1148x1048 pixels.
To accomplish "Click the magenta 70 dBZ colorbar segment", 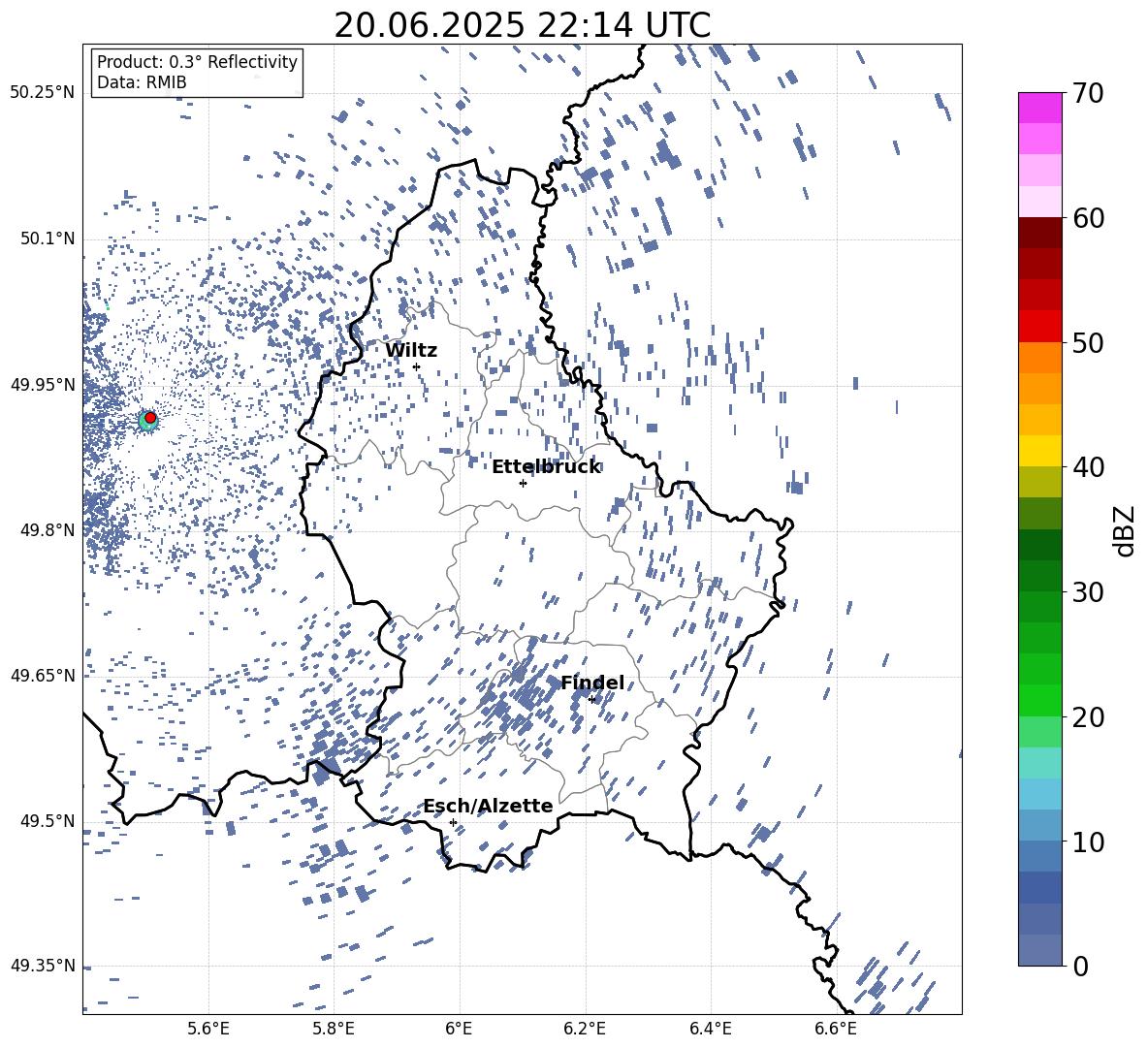I will coord(1039,108).
